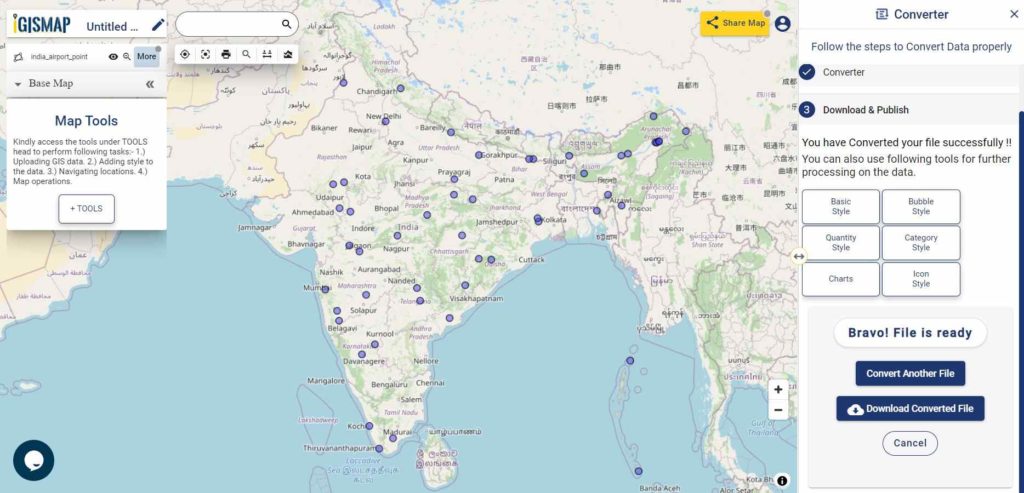Click the Convert Another File button

[910, 374]
